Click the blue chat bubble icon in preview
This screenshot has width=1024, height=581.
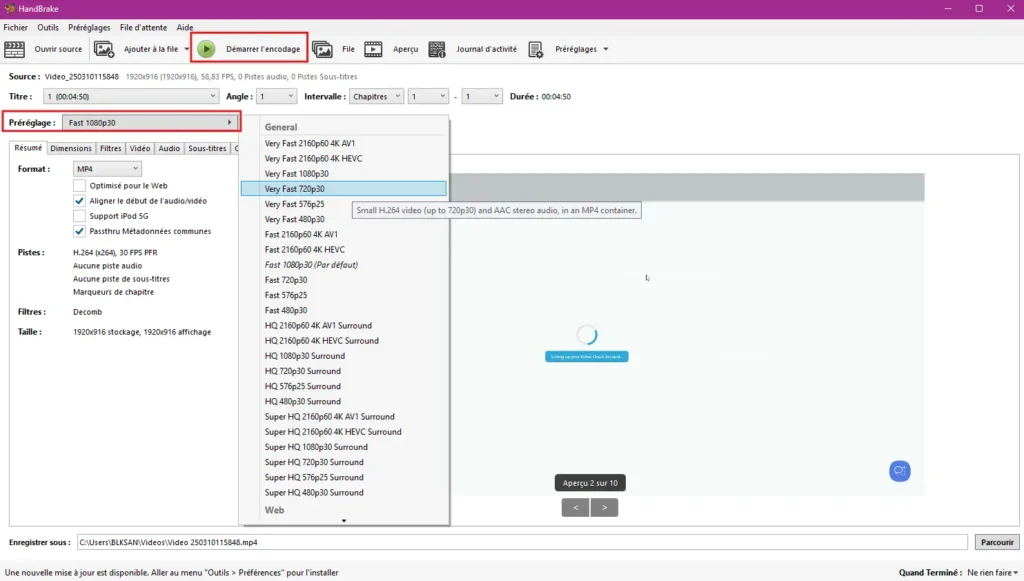[x=899, y=471]
